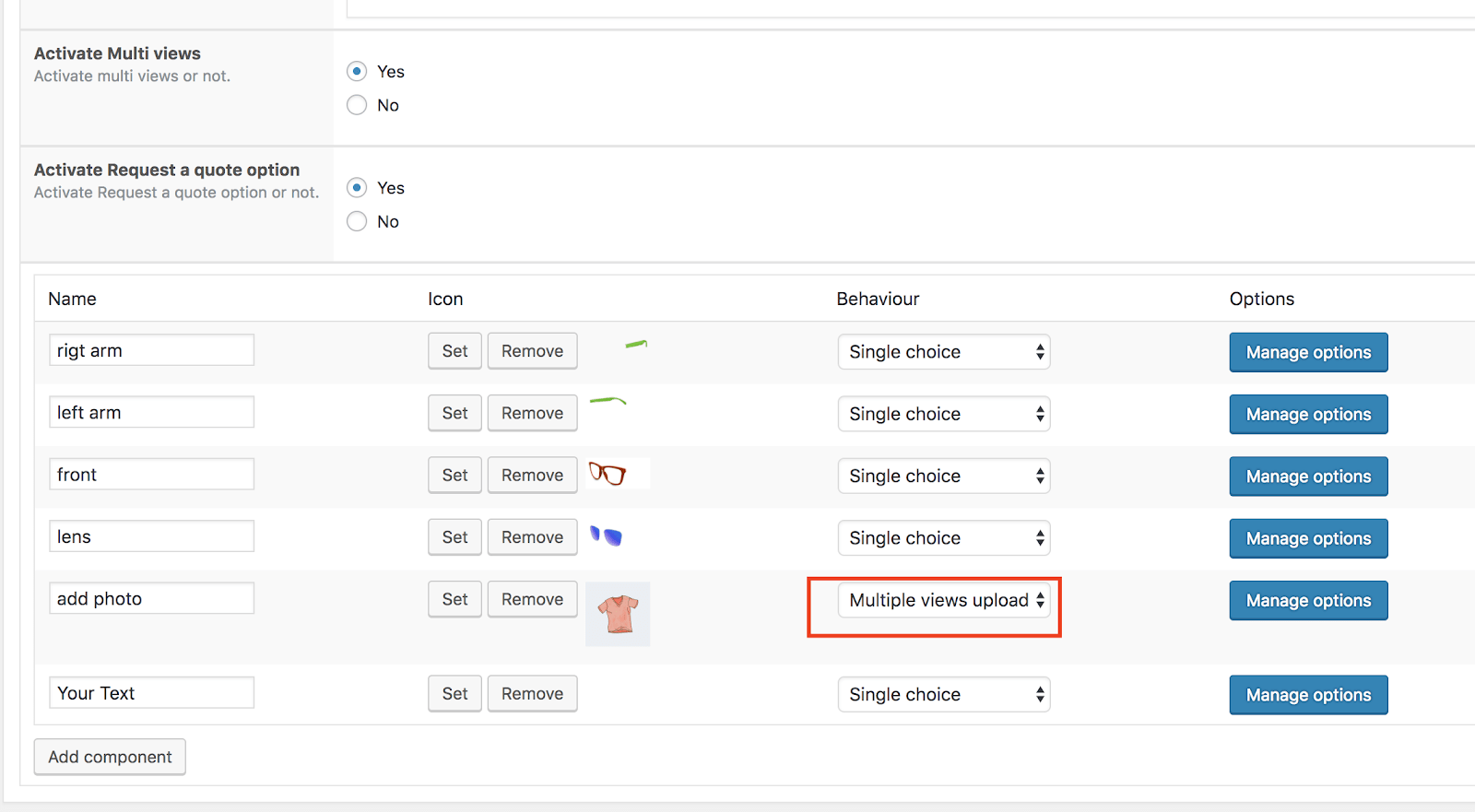Image resolution: width=1475 pixels, height=812 pixels.
Task: Click the t-shirt icon in add photo row
Action: click(x=618, y=614)
